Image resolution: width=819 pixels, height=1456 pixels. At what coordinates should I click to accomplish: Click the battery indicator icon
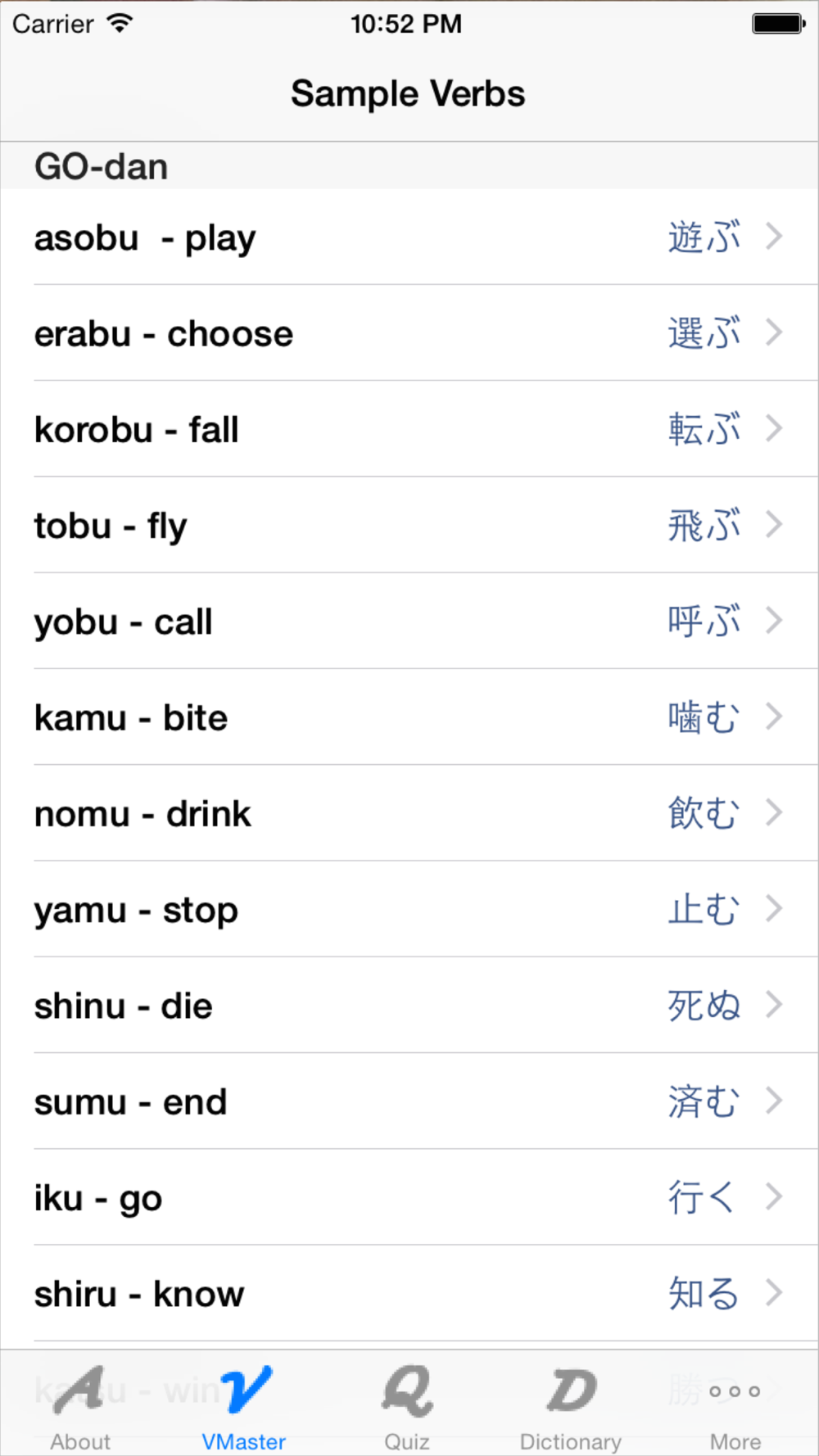[779, 24]
